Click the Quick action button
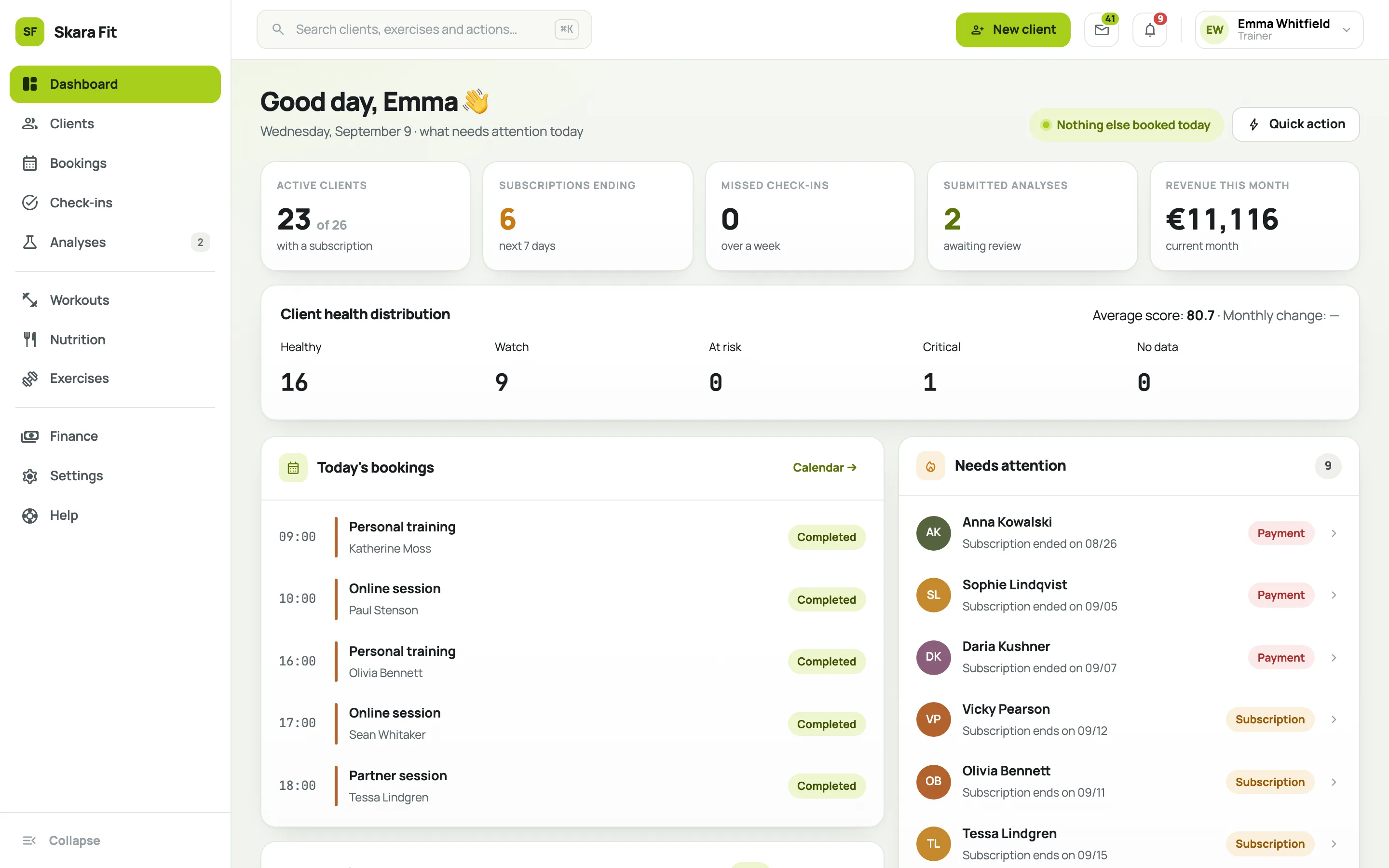1389x868 pixels. coord(1295,124)
